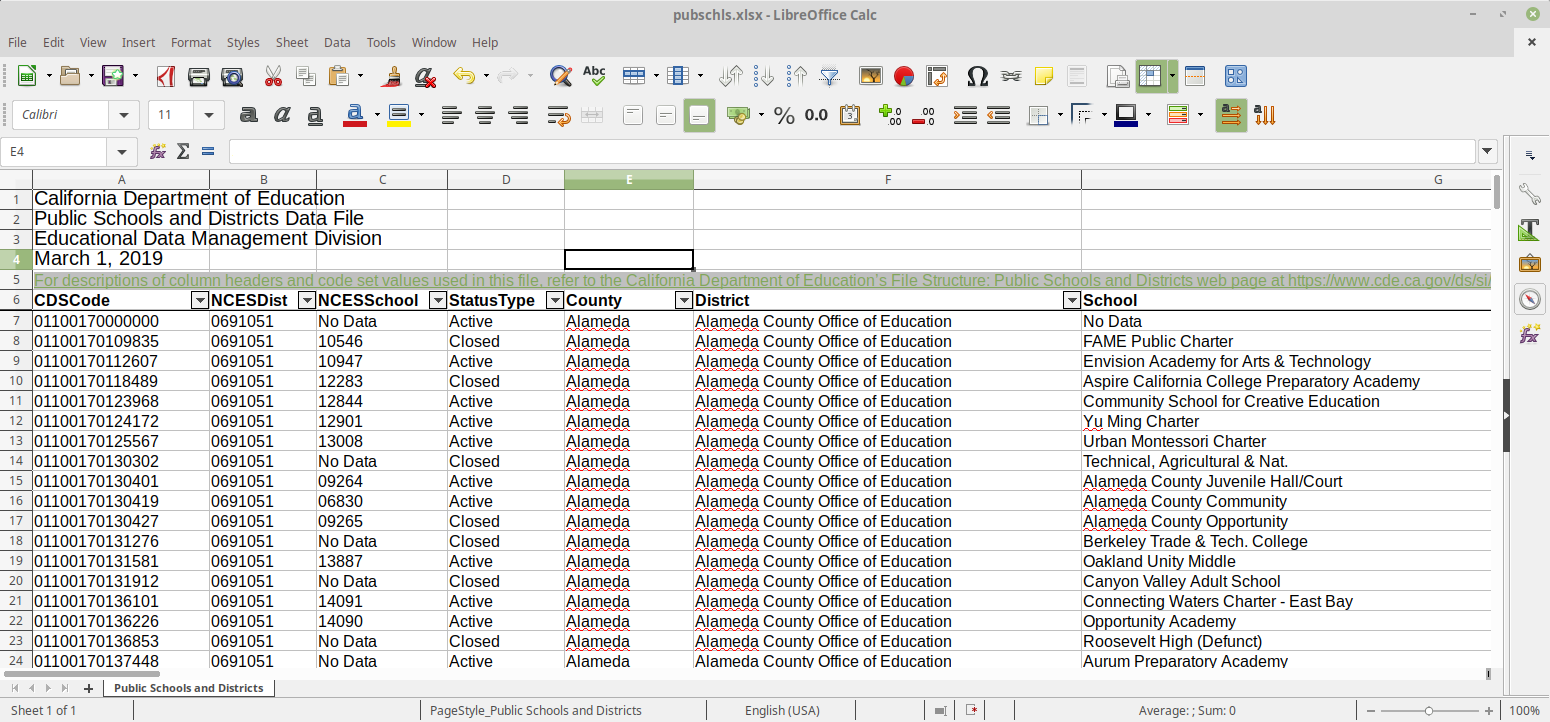Insert a special character (Omega)
The height and width of the screenshot is (722, 1550).
pyautogui.click(x=978, y=76)
